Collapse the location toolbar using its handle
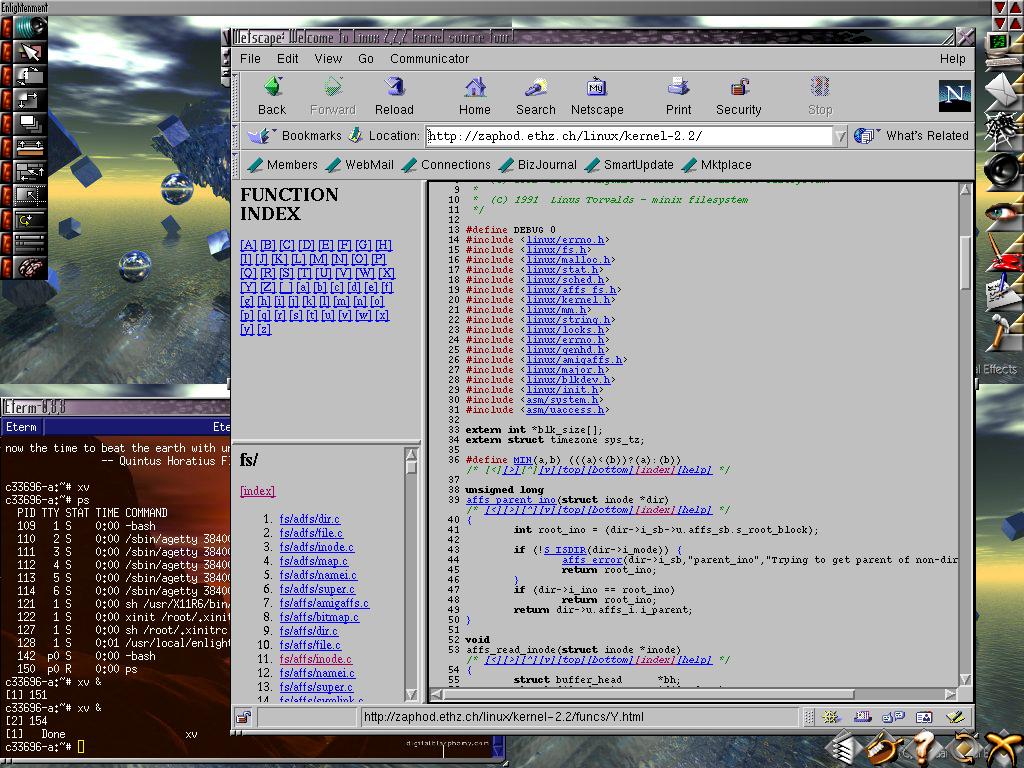Screen dimensions: 1024x768 (x=236, y=136)
